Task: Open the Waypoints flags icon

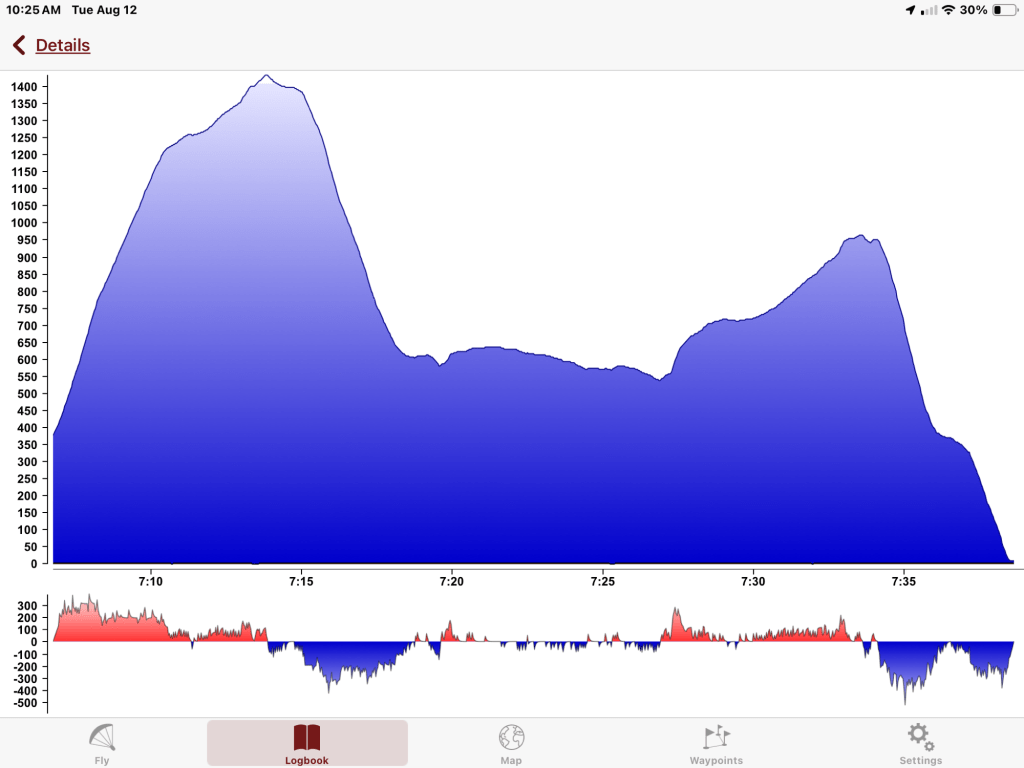Action: click(x=716, y=738)
